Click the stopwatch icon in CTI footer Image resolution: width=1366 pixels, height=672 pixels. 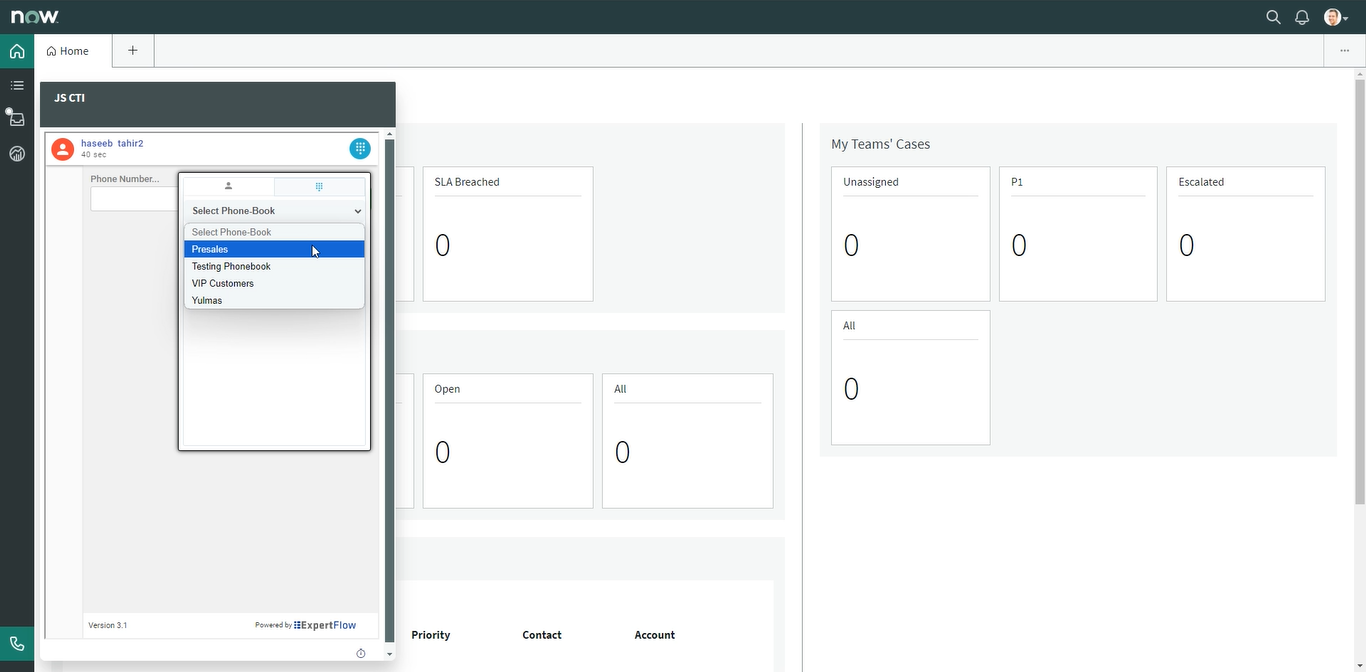tap(361, 653)
